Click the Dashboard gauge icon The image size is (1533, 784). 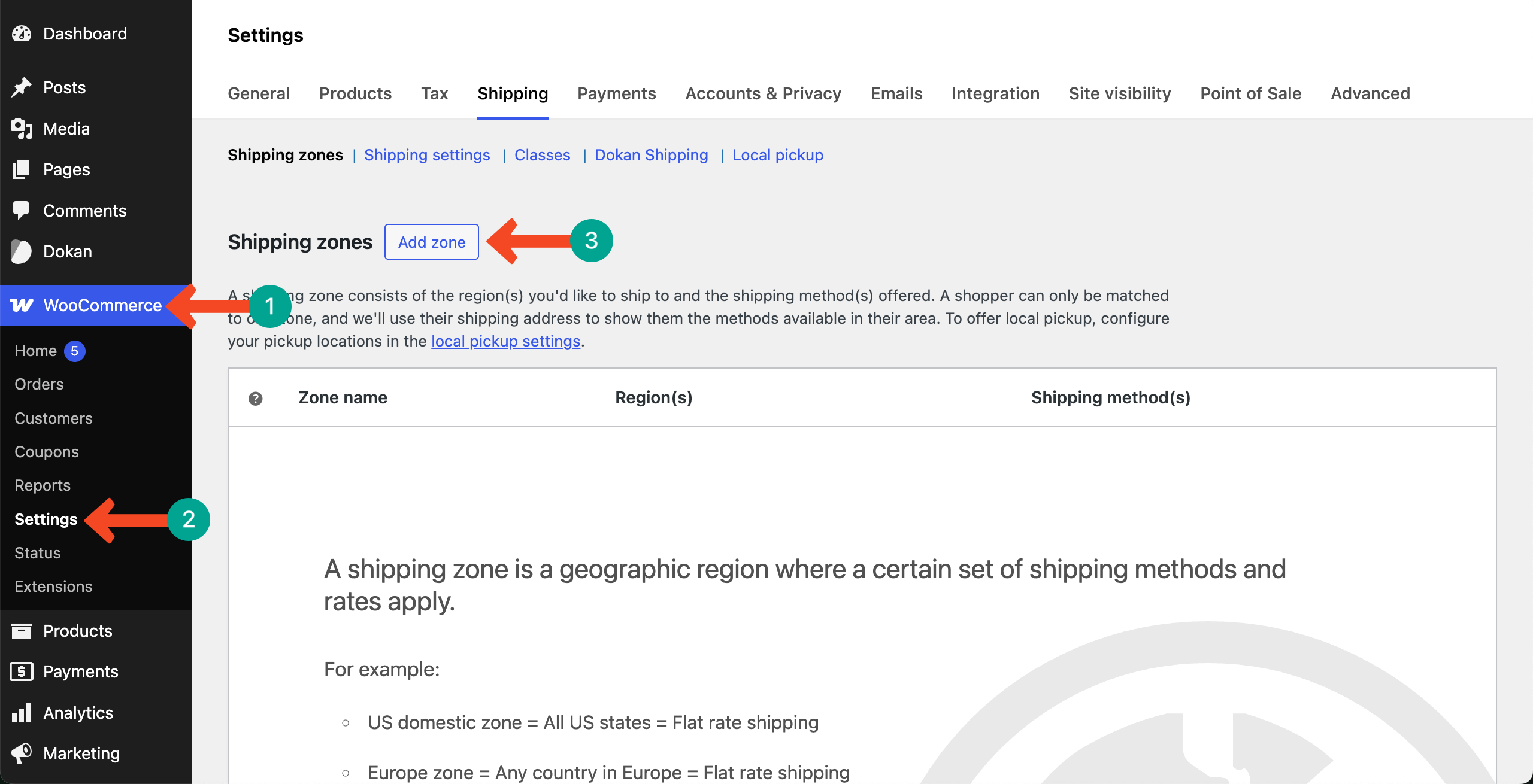22,34
